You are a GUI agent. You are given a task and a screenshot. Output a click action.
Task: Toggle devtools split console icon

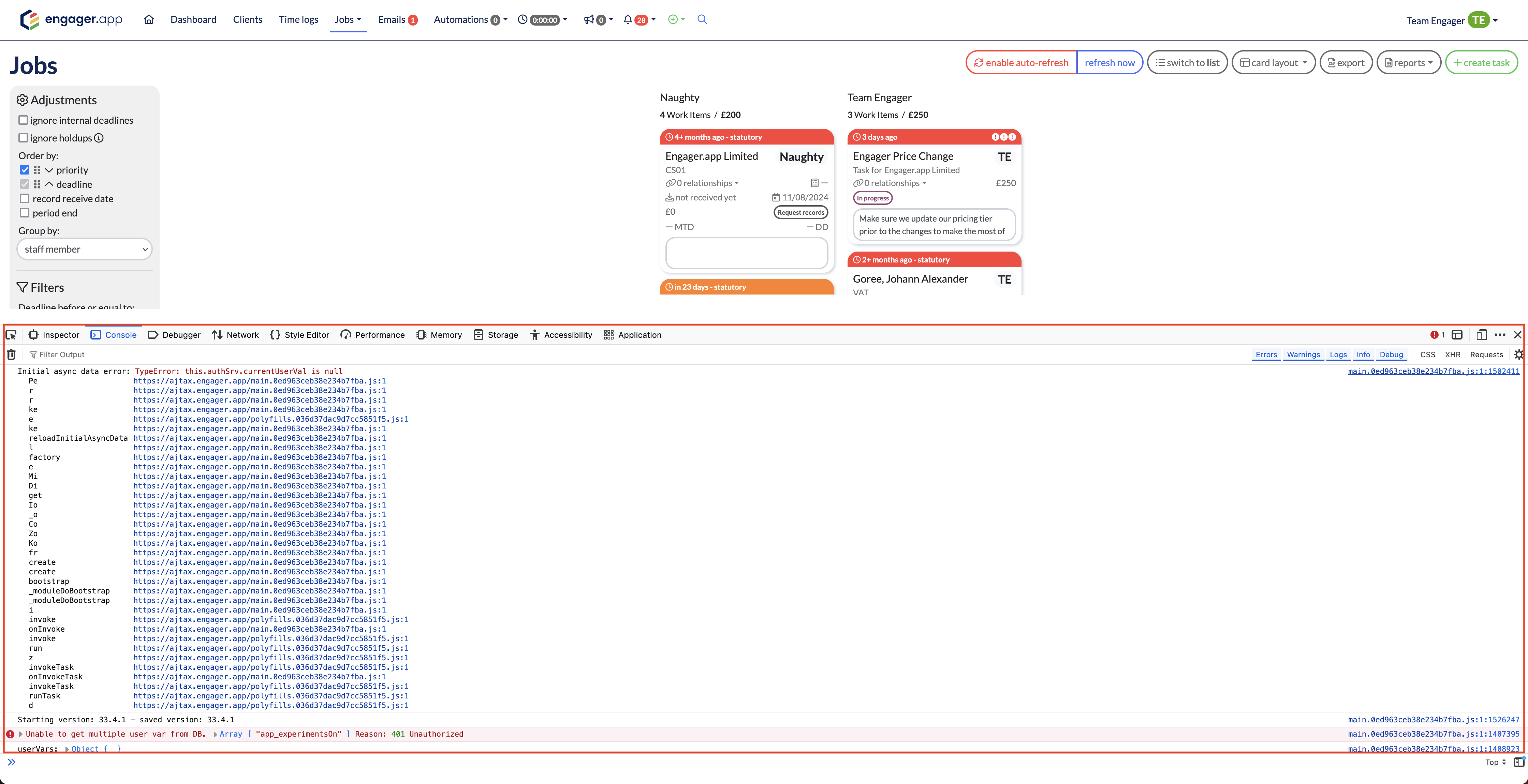(x=1457, y=335)
